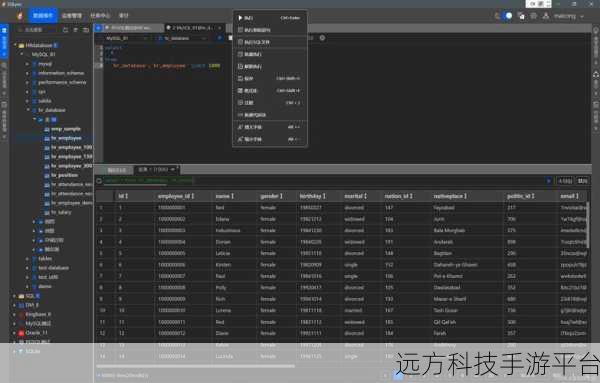This screenshot has width=600, height=383.
Task: Click the top icon in right sidebar
Action: [595, 30]
